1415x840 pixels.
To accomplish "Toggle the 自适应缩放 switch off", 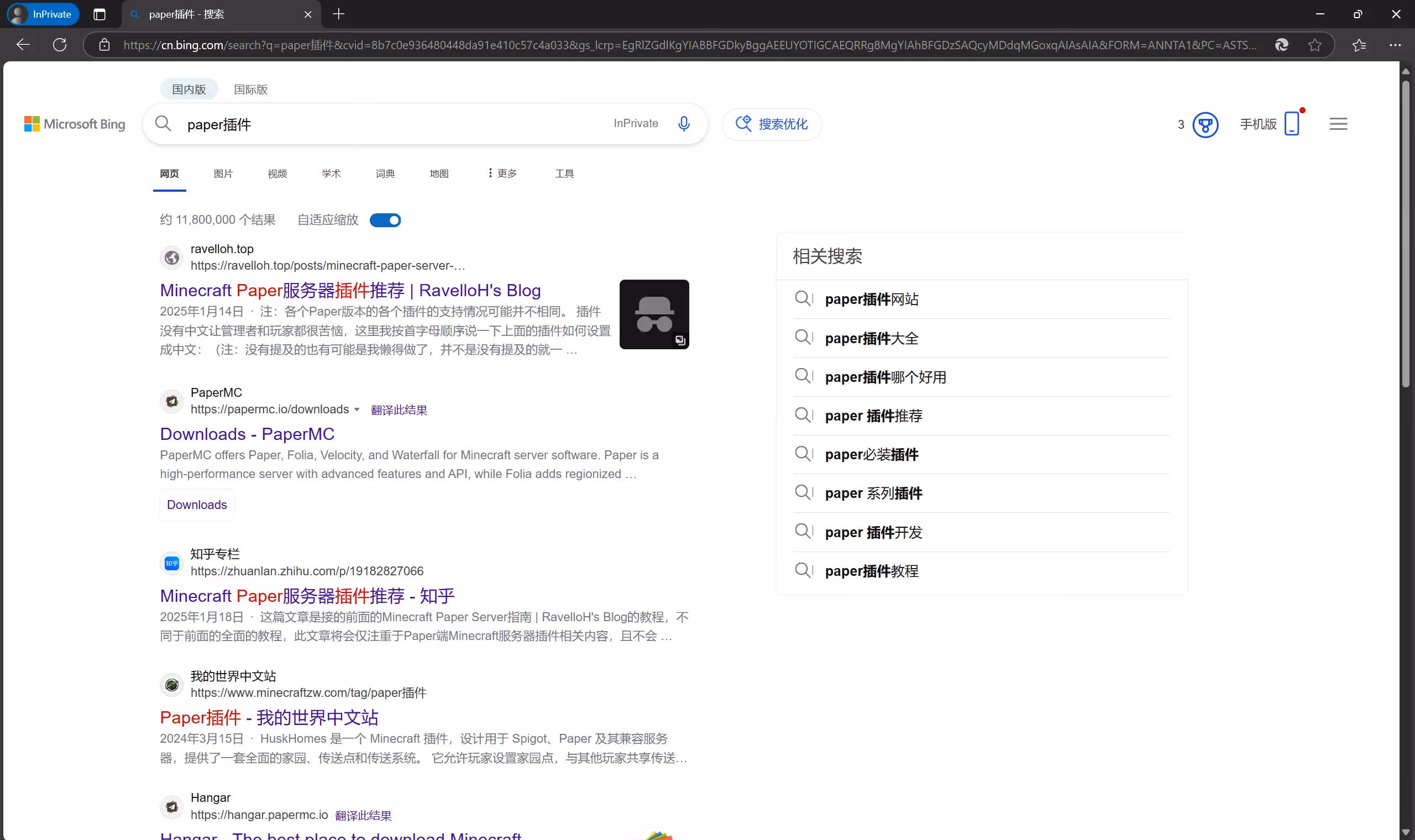I will pyautogui.click(x=385, y=220).
